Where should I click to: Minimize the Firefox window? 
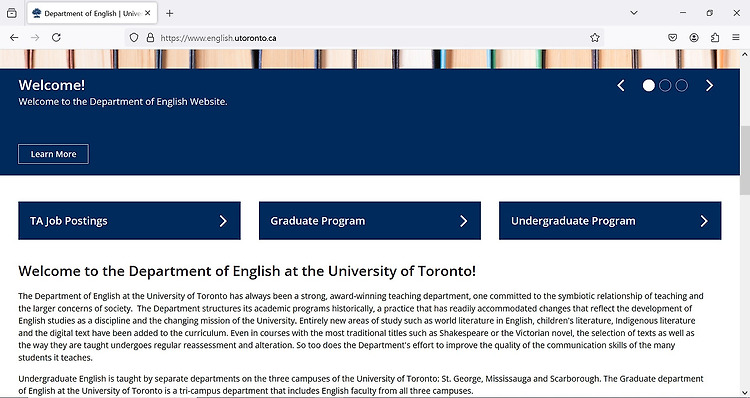point(683,13)
